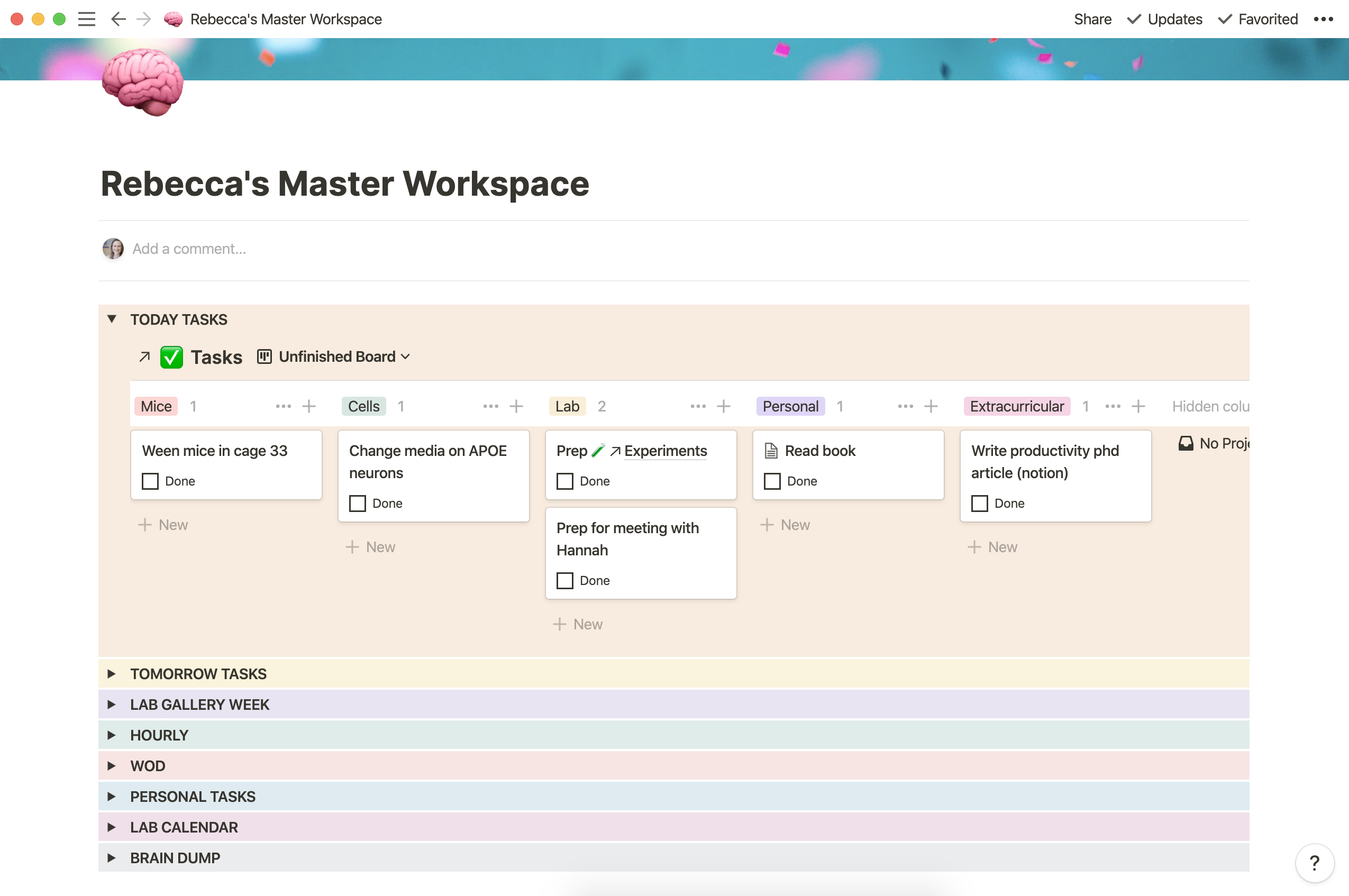The image size is (1349, 896).
Task: Add a card to Lab column via plus icon
Action: [724, 406]
